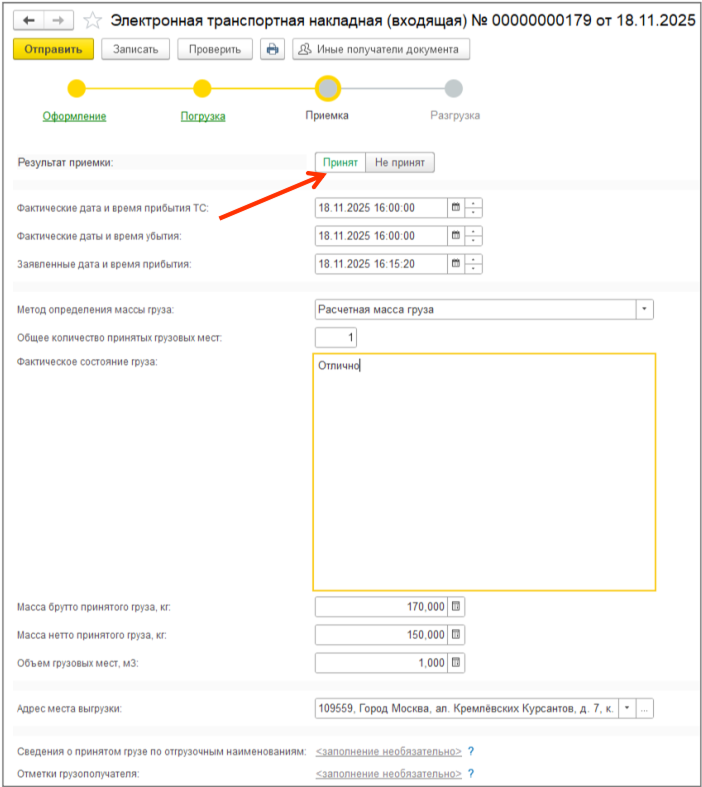Image resolution: width=702 pixels, height=787 pixels.
Task: Select the "Не принят" acceptance result
Action: coord(400,162)
